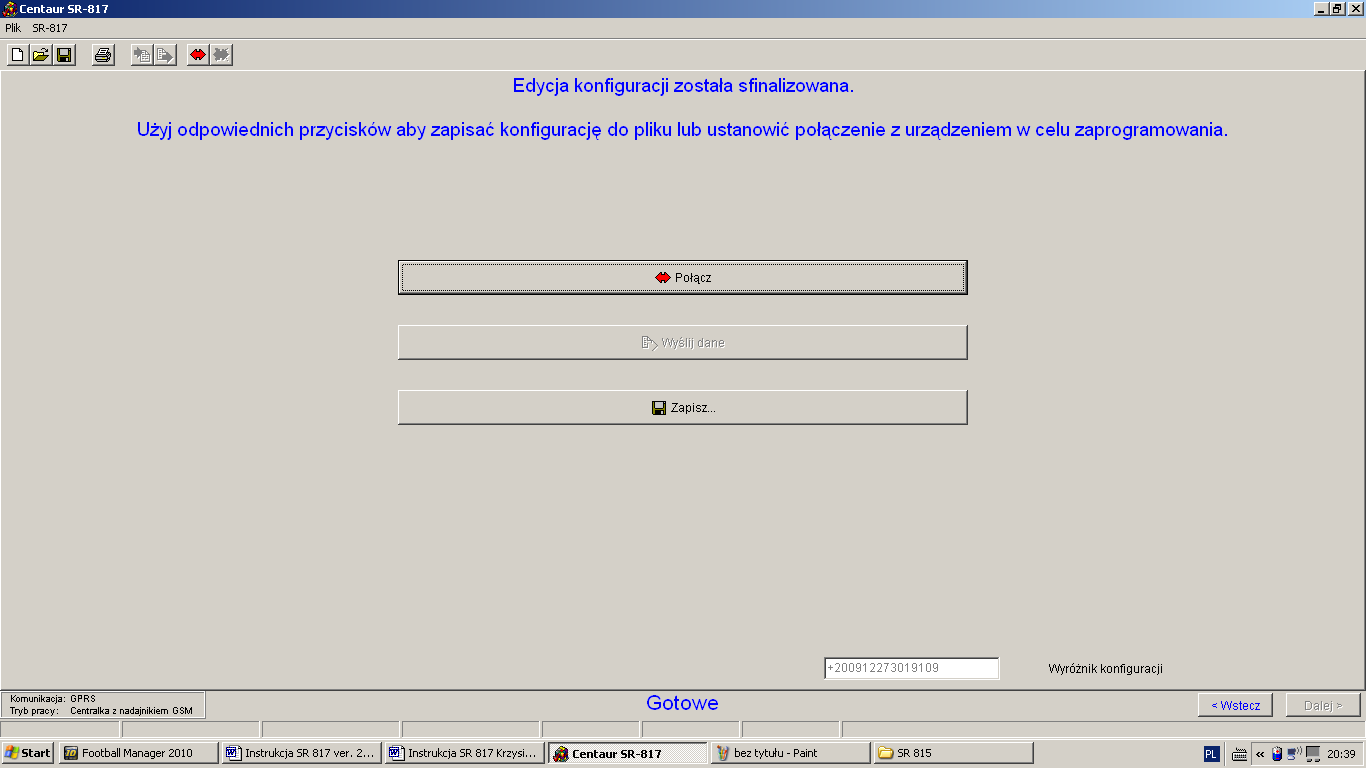
Task: Open the SR-817 menu
Action: [50, 28]
